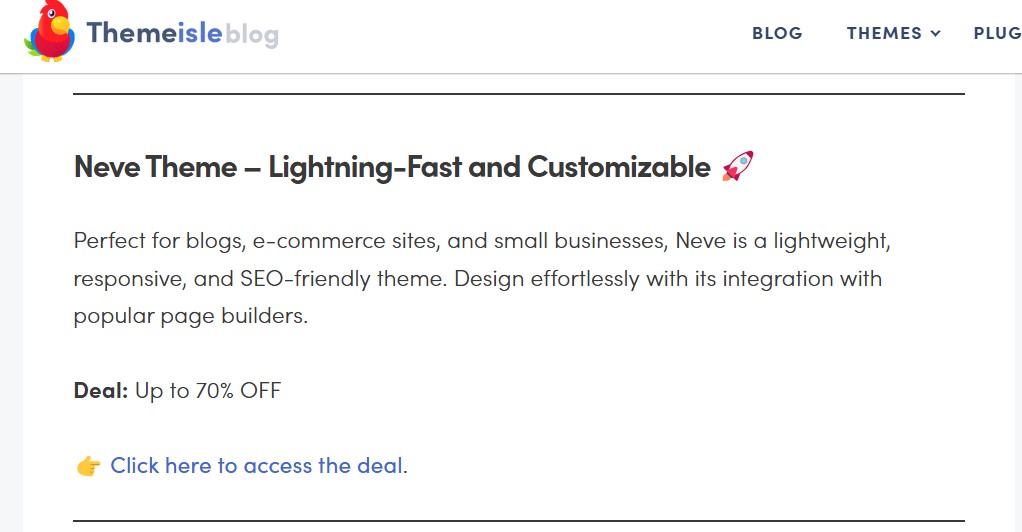The image size is (1022, 532).
Task: Click the horizontal divider above the heading
Action: (x=518, y=94)
